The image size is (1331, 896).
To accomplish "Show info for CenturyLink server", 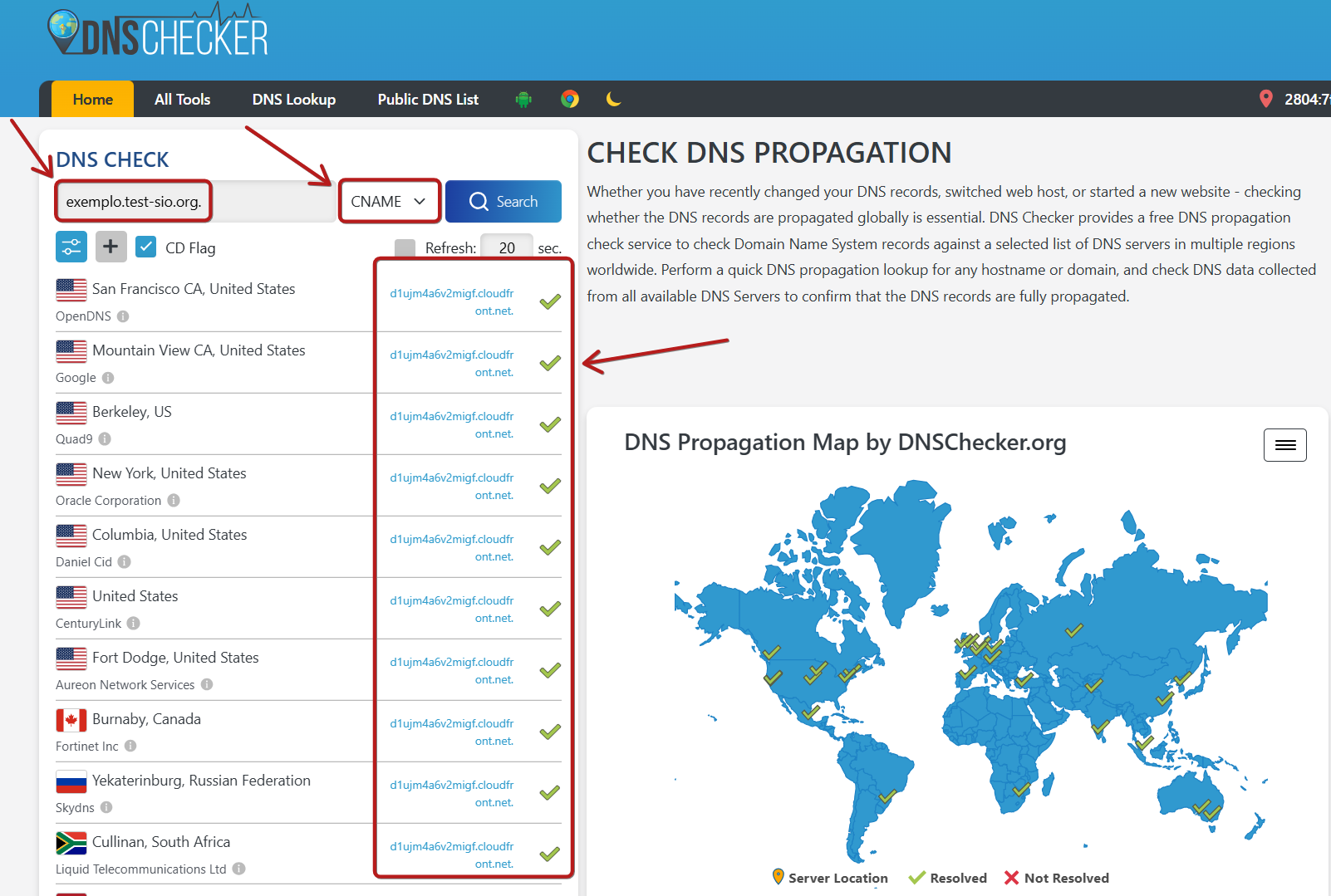I will coord(134,624).
